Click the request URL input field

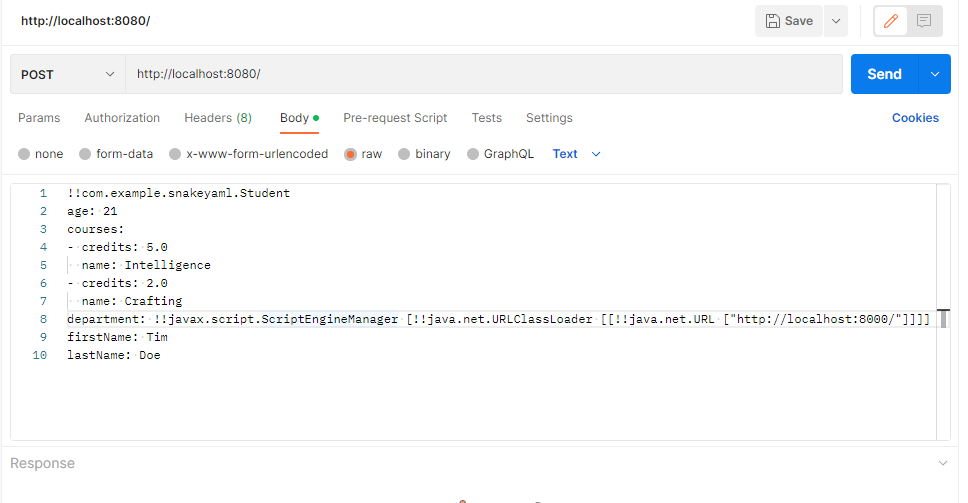coord(484,74)
